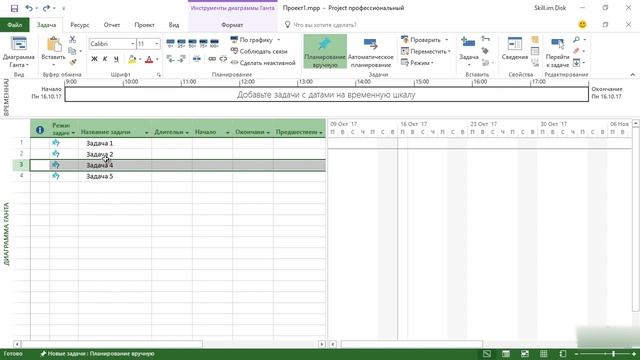Image resolution: width=640 pixels, height=360 pixels.
Task: Click Соблюдать связи
Action: click(x=259, y=51)
